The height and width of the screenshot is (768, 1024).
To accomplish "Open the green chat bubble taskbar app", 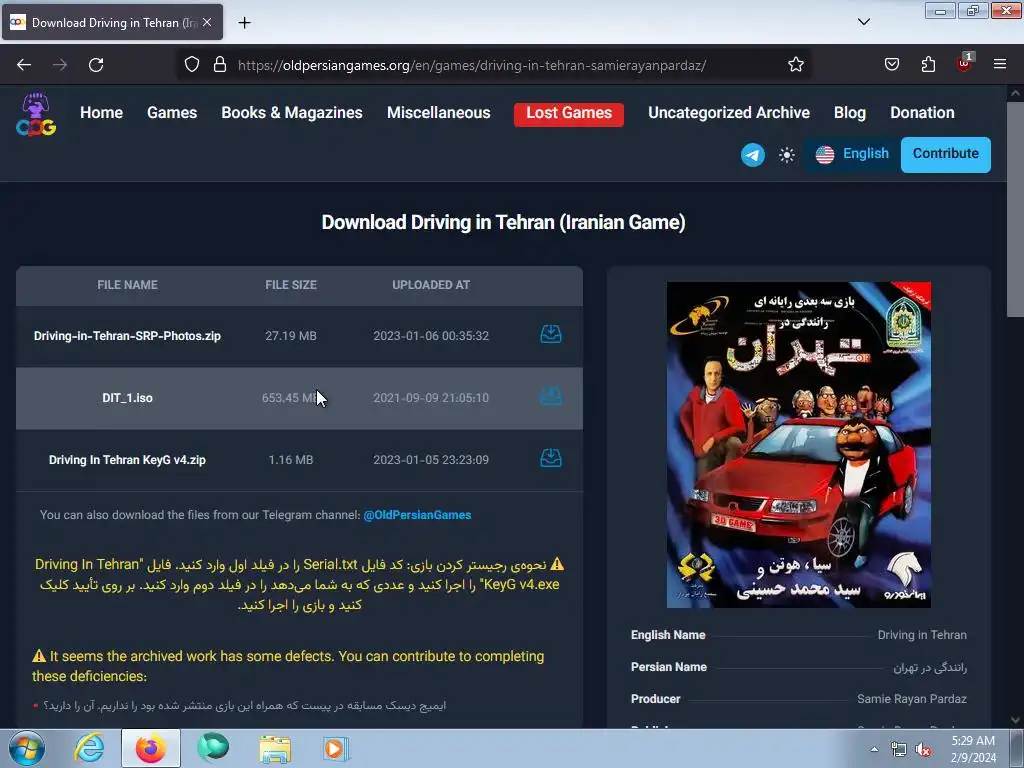I will [214, 747].
